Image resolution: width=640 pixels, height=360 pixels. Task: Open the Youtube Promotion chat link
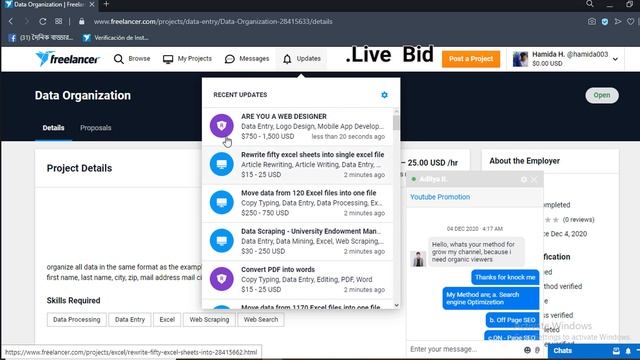click(x=440, y=197)
